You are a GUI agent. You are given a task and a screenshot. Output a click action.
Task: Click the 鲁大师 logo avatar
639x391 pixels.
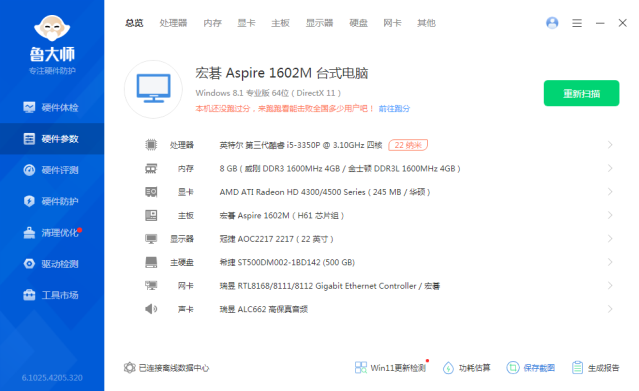(x=52, y=29)
